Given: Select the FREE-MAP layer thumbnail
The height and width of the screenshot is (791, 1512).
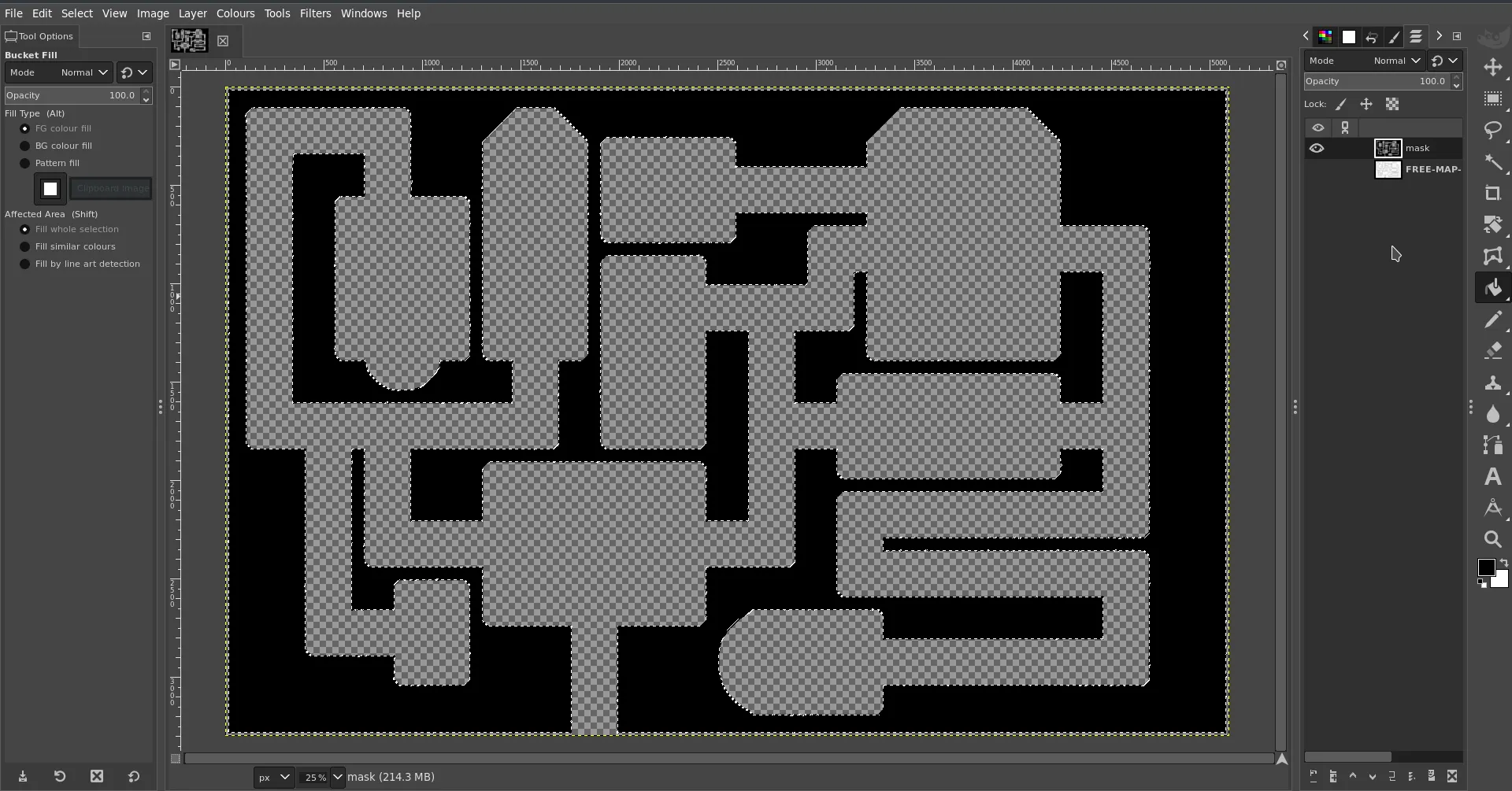Looking at the screenshot, I should point(1388,169).
